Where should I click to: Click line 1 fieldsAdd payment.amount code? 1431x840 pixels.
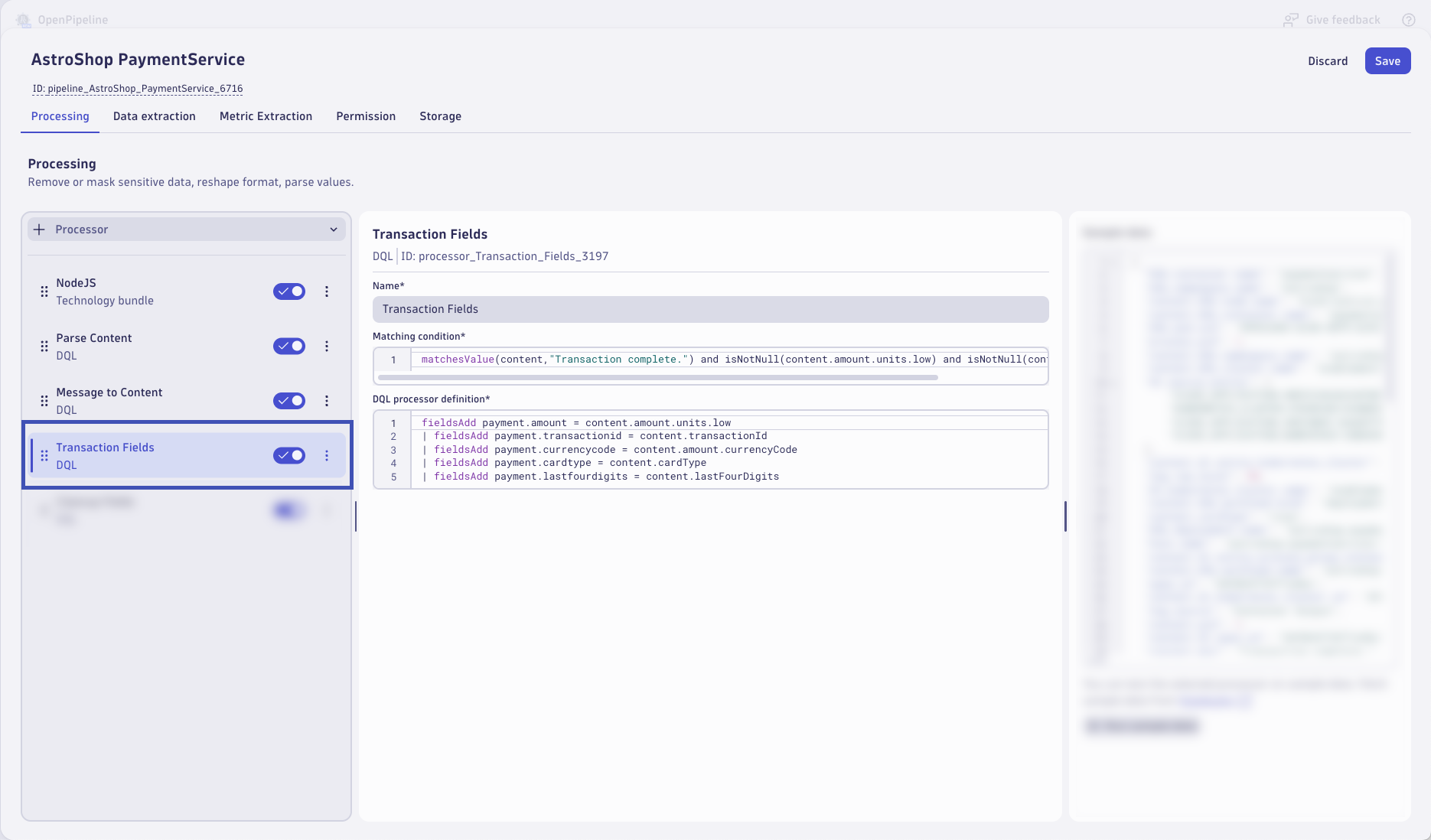pos(576,423)
